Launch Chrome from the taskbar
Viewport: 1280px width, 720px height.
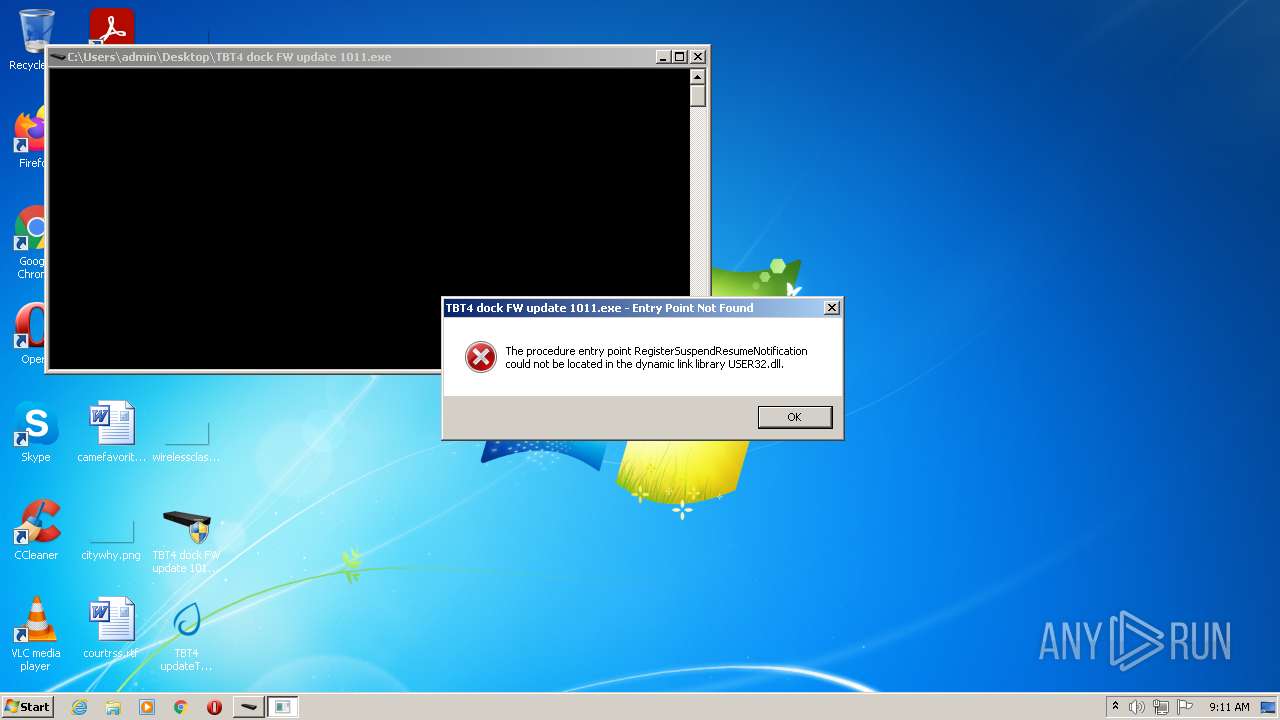click(181, 707)
